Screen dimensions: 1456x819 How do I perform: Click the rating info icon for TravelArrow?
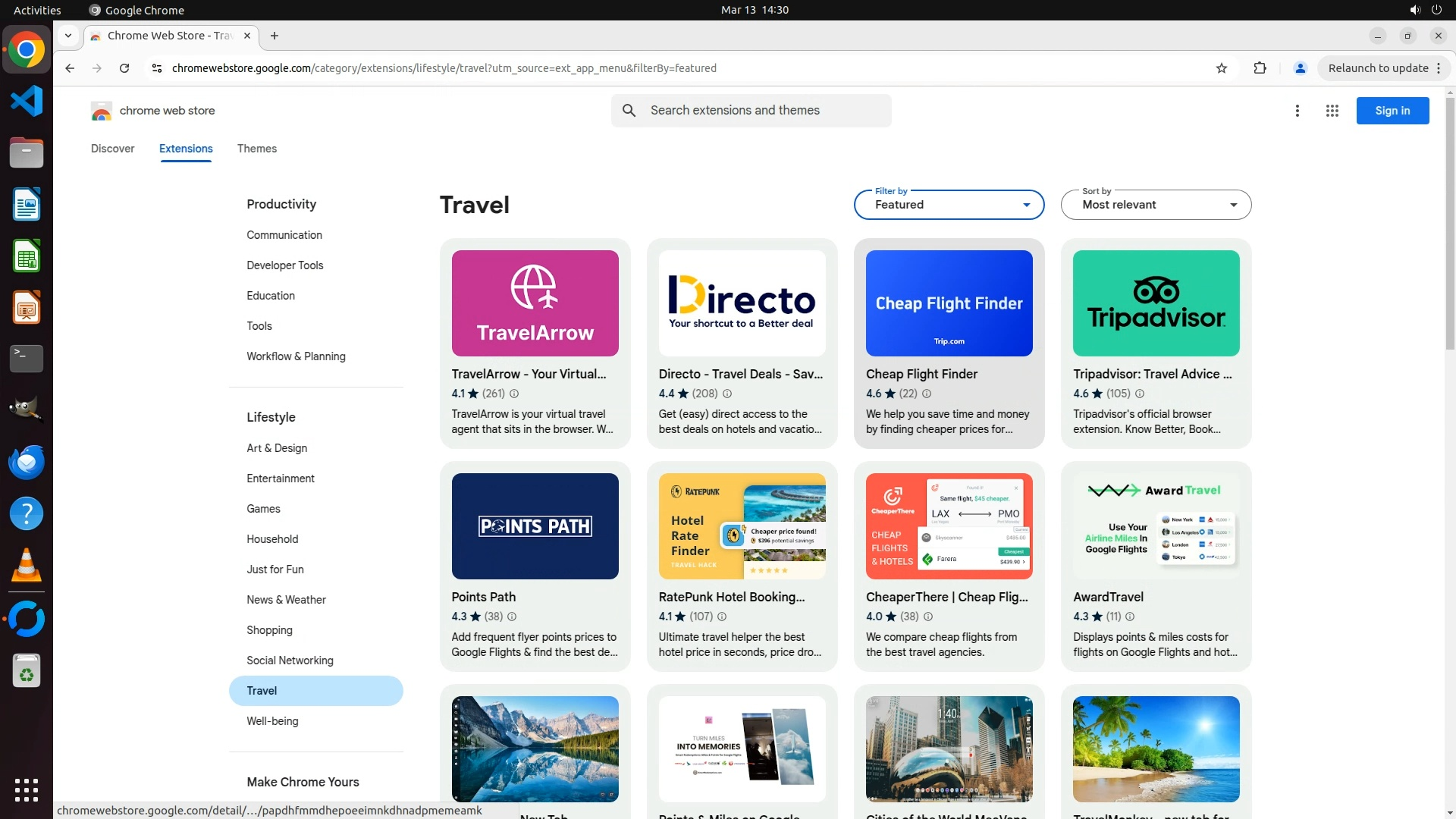coord(514,394)
